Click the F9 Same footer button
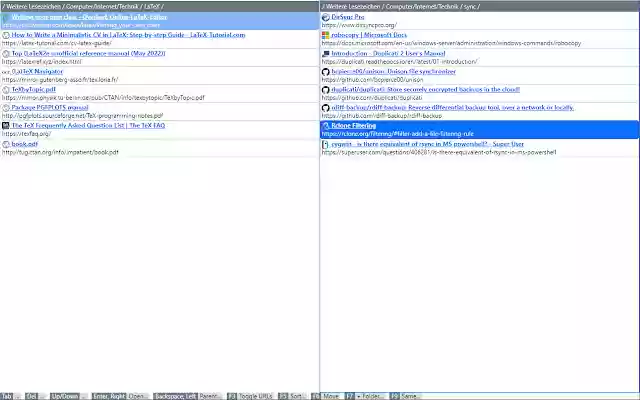The width and height of the screenshot is (640, 400). click(405, 396)
